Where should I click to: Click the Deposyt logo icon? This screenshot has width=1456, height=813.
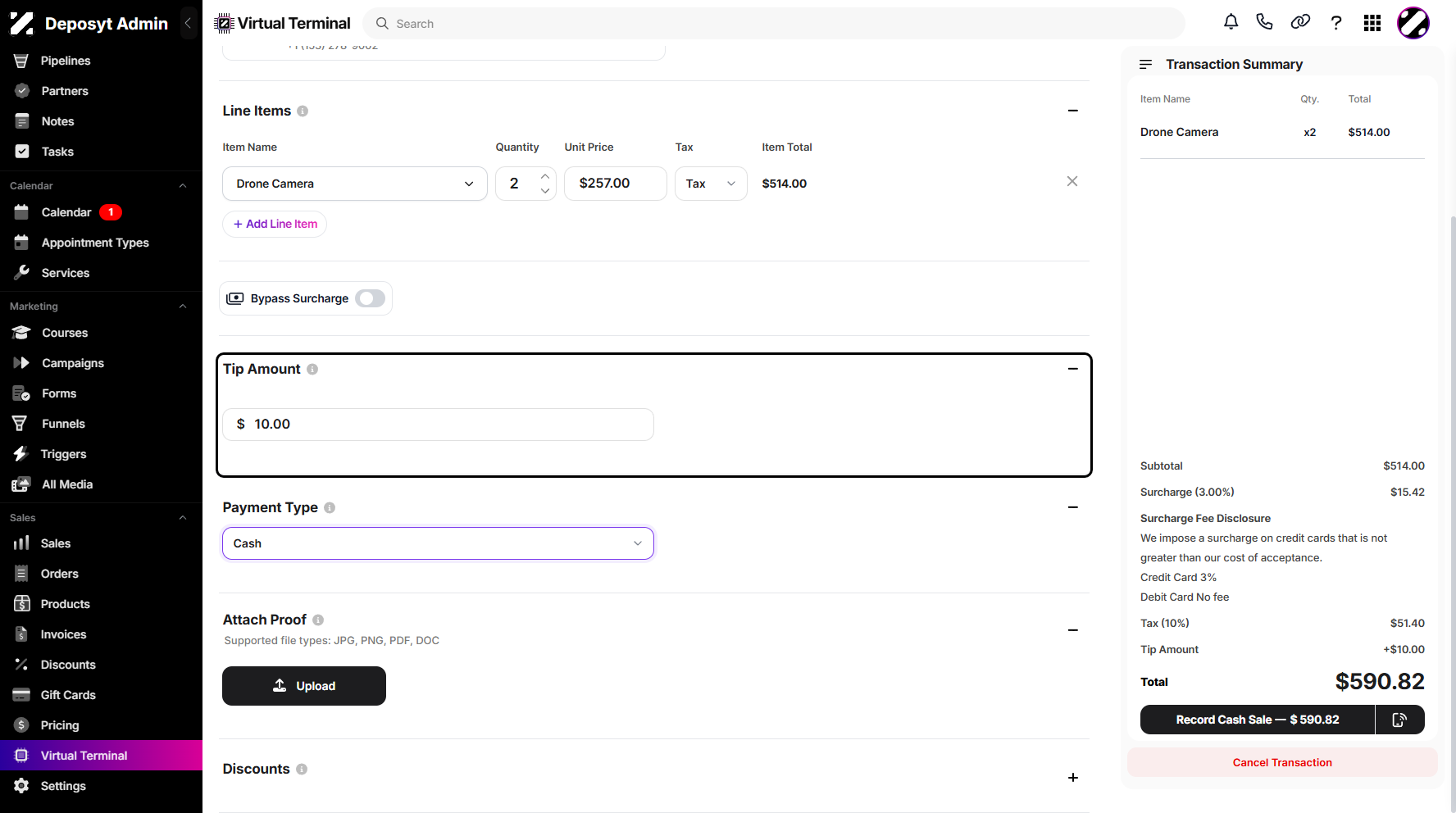click(22, 24)
